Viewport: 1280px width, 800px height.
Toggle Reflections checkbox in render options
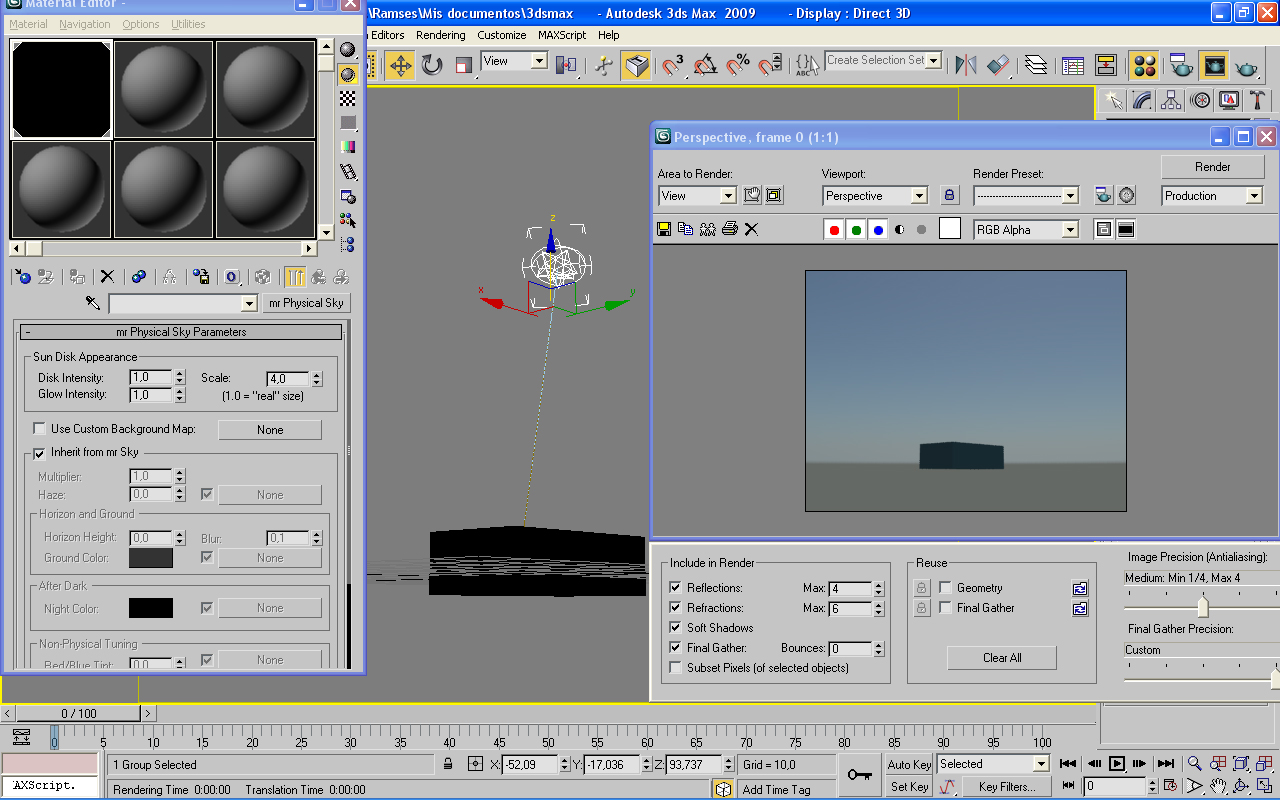click(676, 588)
